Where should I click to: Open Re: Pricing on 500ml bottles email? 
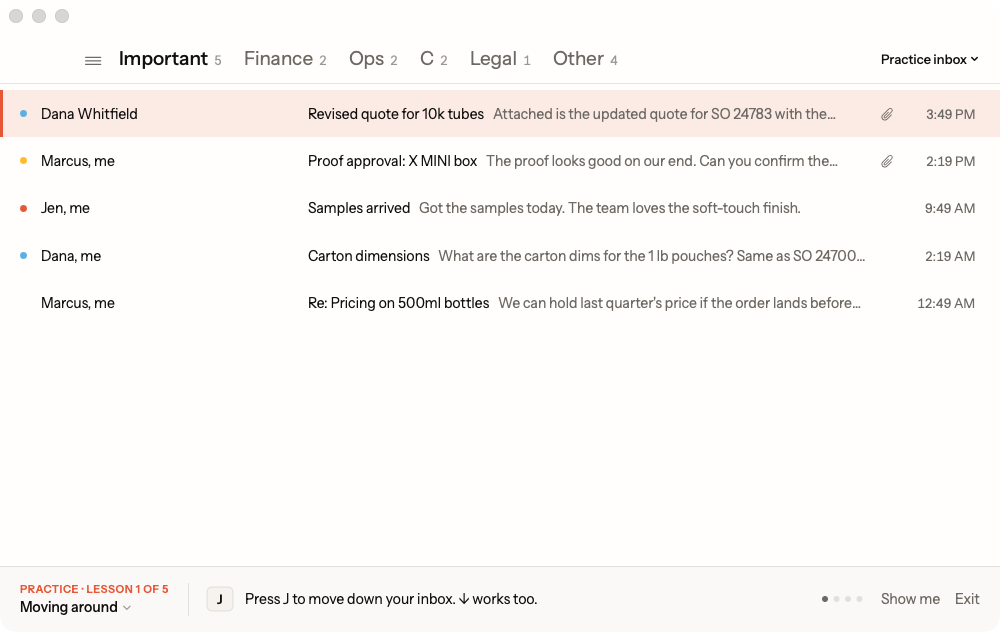point(500,303)
